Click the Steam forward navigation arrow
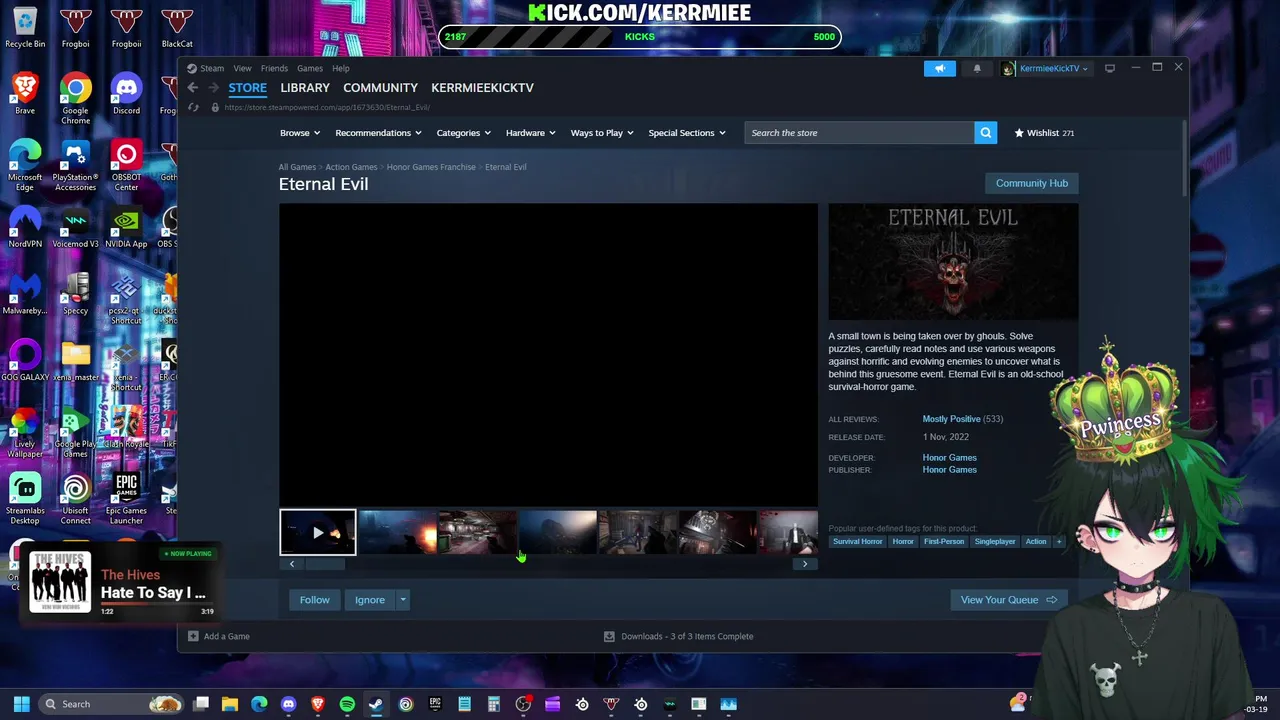Viewport: 1280px width, 720px height. click(x=213, y=88)
